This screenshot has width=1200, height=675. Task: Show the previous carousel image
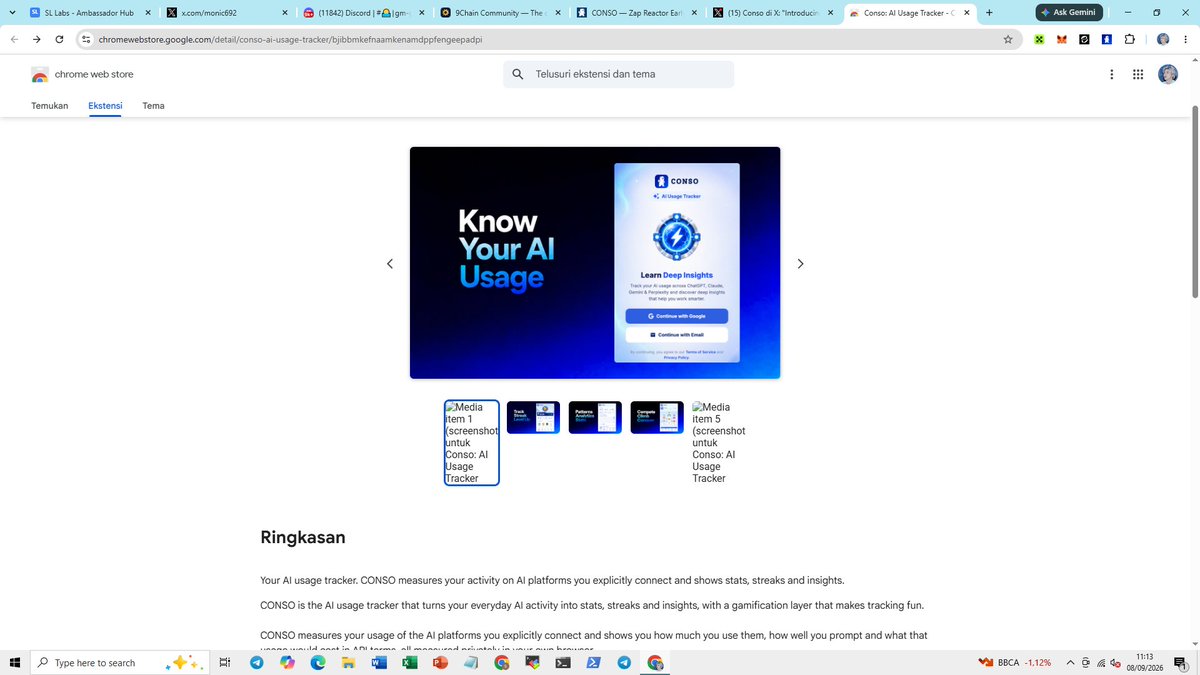tap(390, 263)
